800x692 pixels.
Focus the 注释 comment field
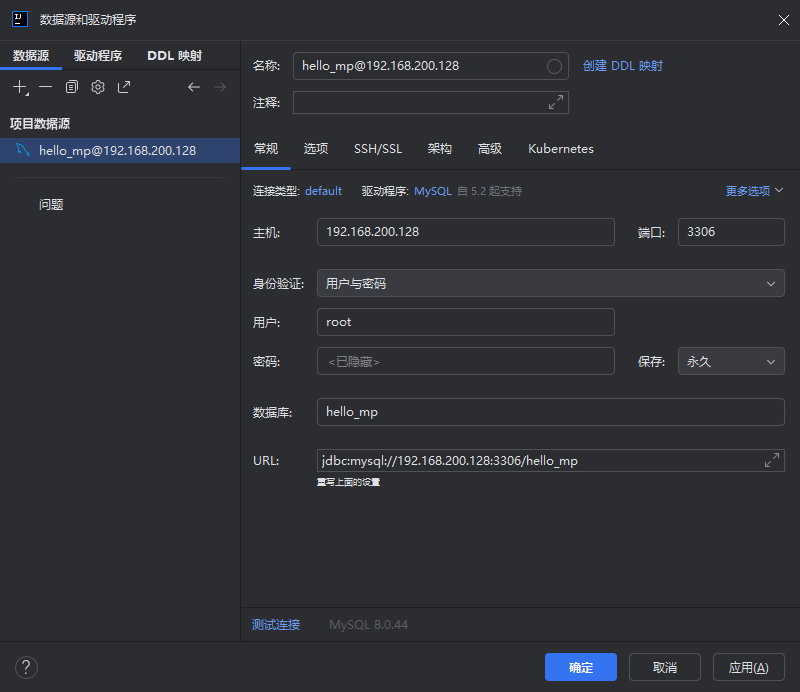pos(431,103)
